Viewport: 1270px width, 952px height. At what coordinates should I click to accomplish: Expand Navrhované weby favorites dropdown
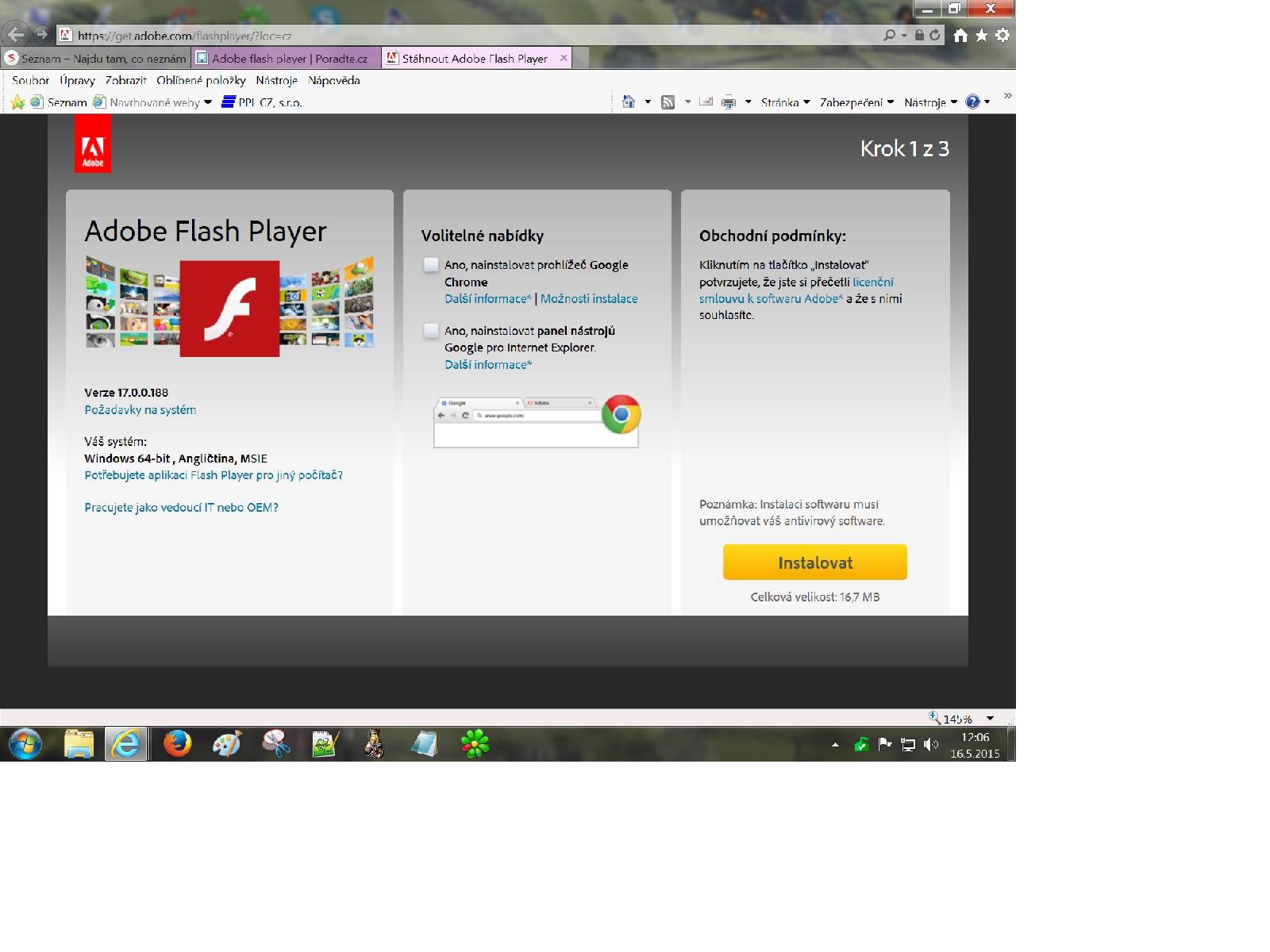pyautogui.click(x=208, y=102)
